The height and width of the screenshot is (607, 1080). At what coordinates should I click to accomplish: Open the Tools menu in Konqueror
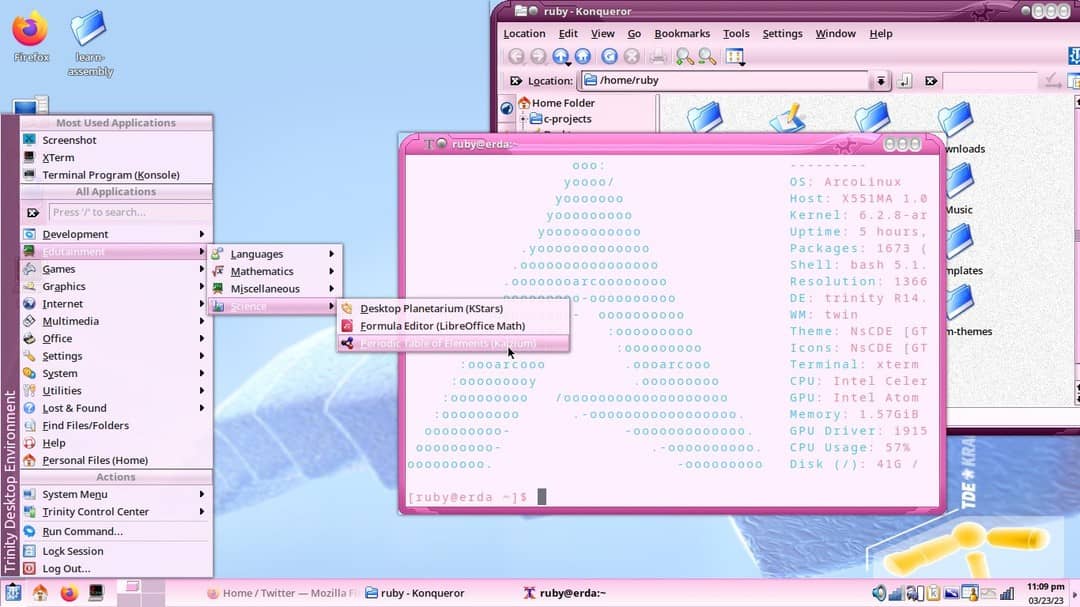tap(736, 33)
